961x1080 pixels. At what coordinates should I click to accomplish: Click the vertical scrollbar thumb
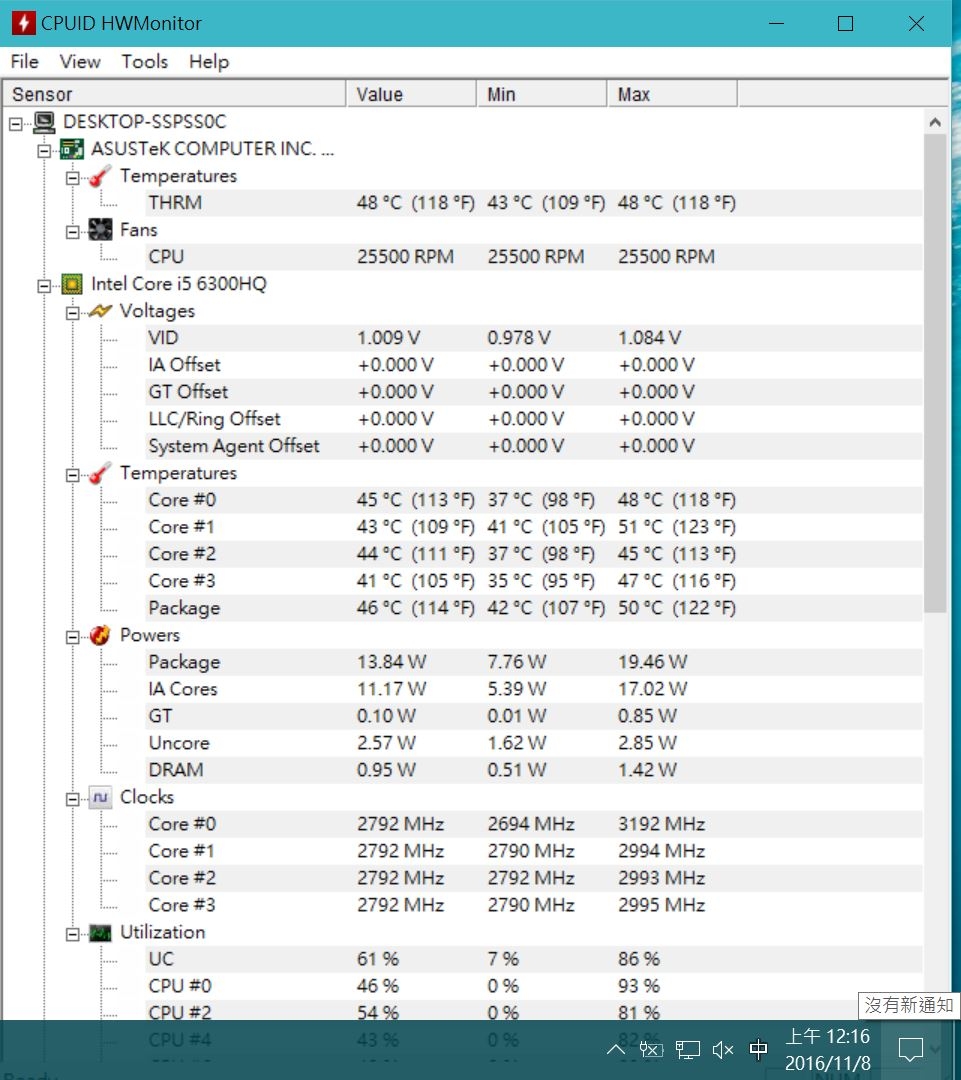(935, 373)
